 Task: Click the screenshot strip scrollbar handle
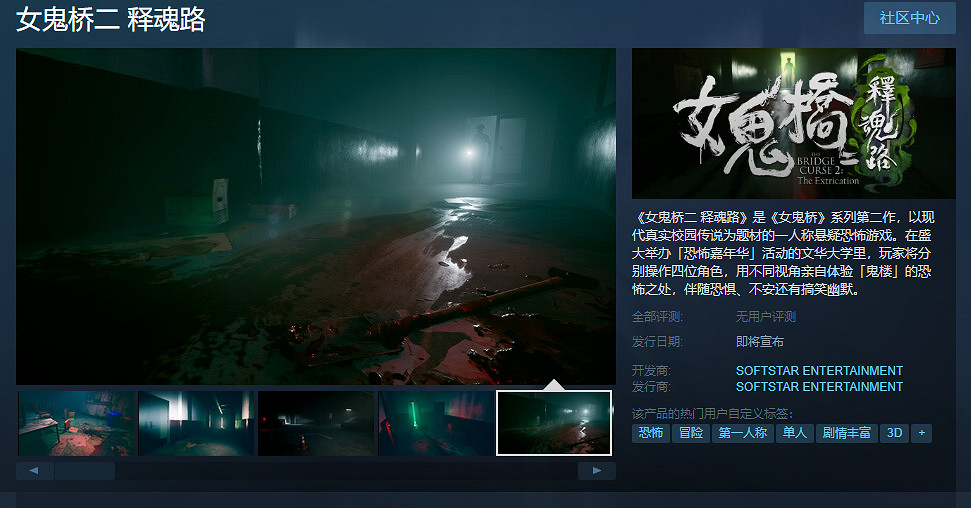click(85, 471)
